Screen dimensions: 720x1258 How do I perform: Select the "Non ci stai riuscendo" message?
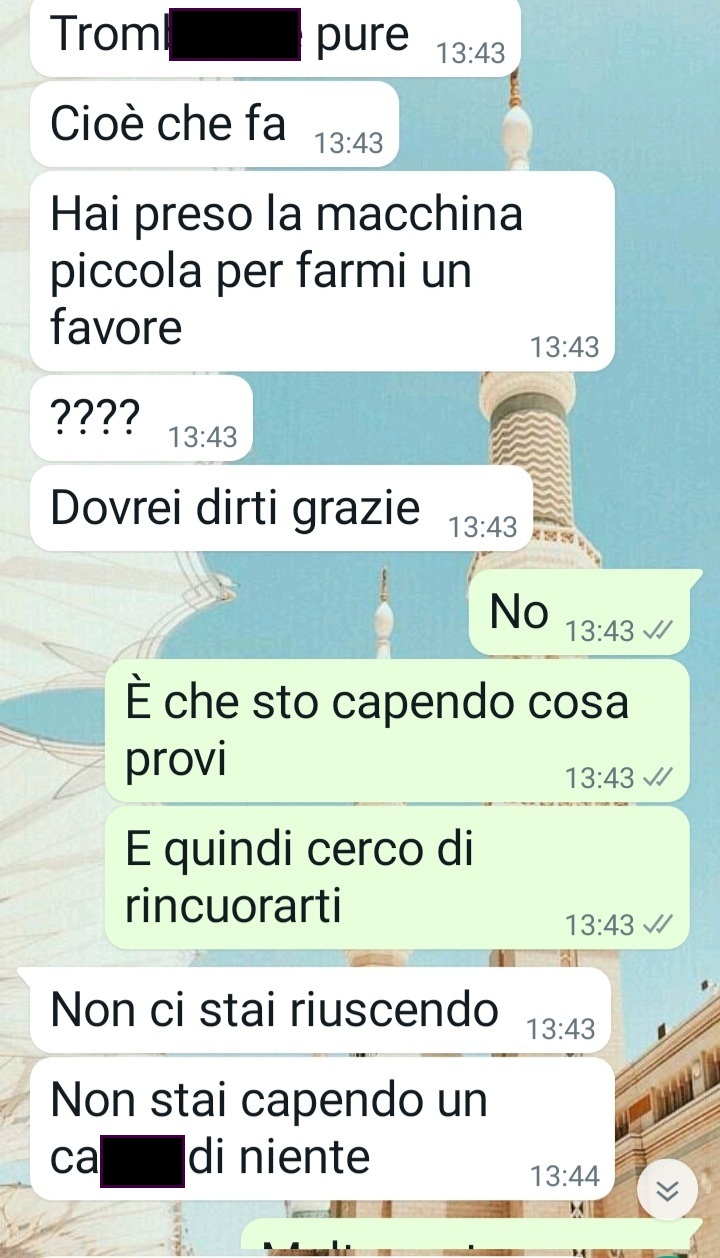pyautogui.click(x=321, y=1010)
